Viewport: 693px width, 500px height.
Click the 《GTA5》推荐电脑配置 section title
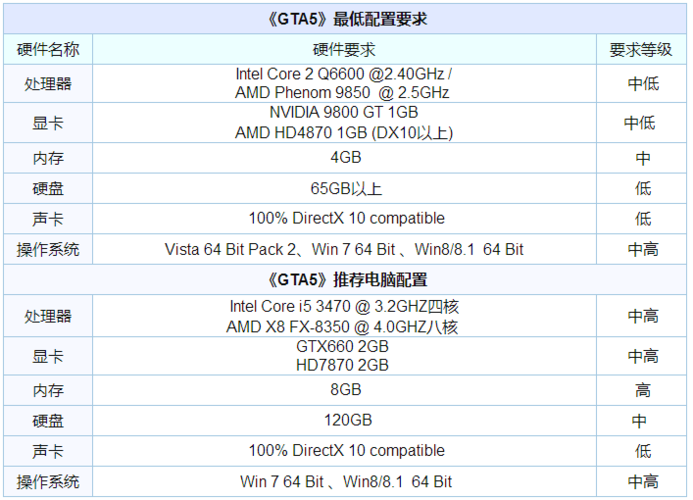pyautogui.click(x=344, y=279)
